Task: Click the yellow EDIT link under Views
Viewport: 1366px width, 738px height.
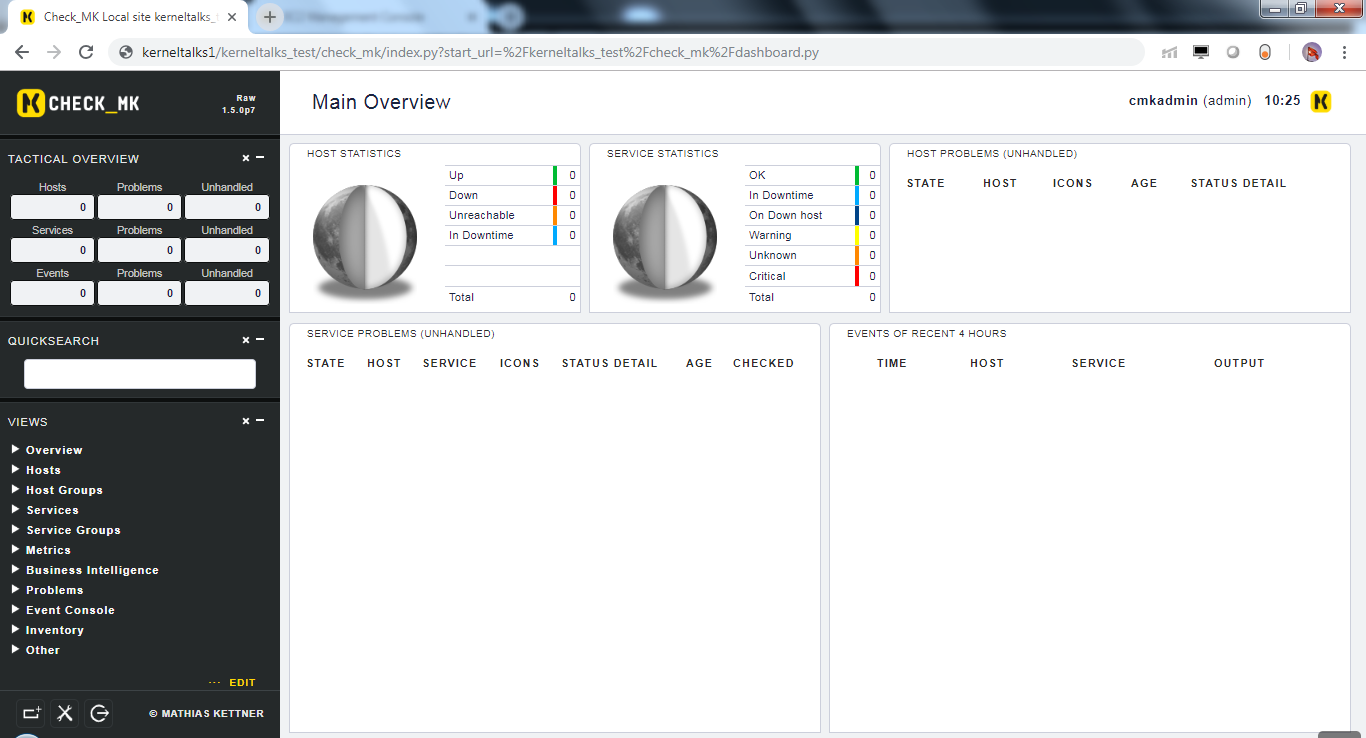Action: [x=242, y=683]
